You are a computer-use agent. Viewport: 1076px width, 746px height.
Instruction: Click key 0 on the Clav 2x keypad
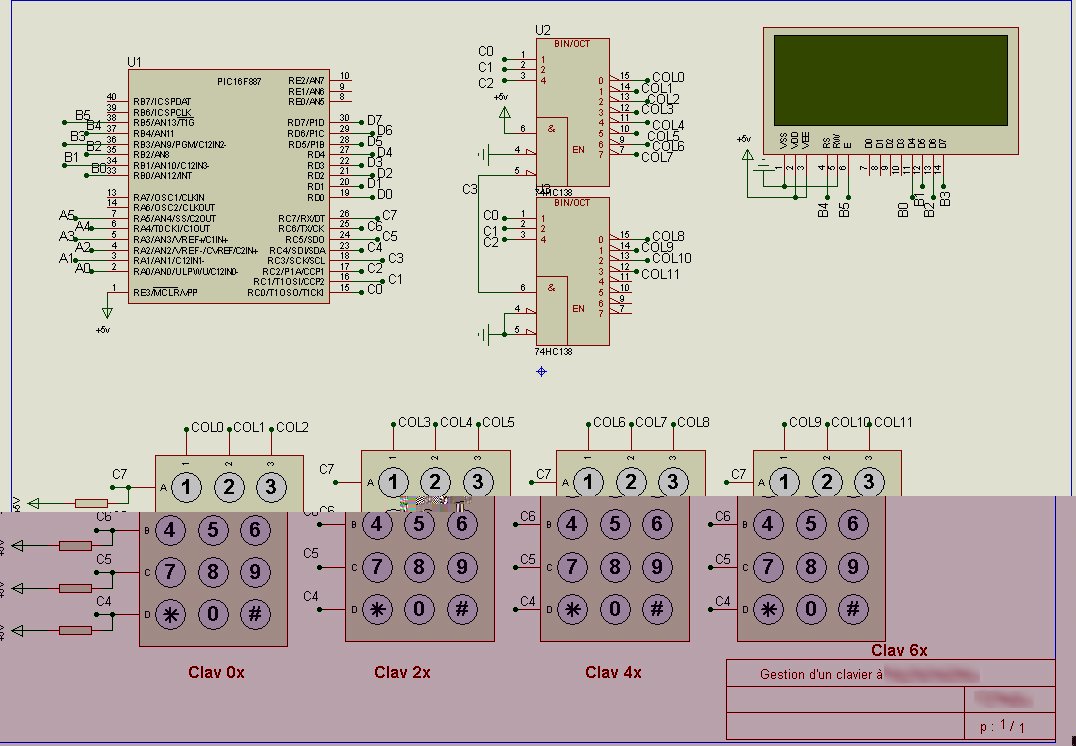419,609
